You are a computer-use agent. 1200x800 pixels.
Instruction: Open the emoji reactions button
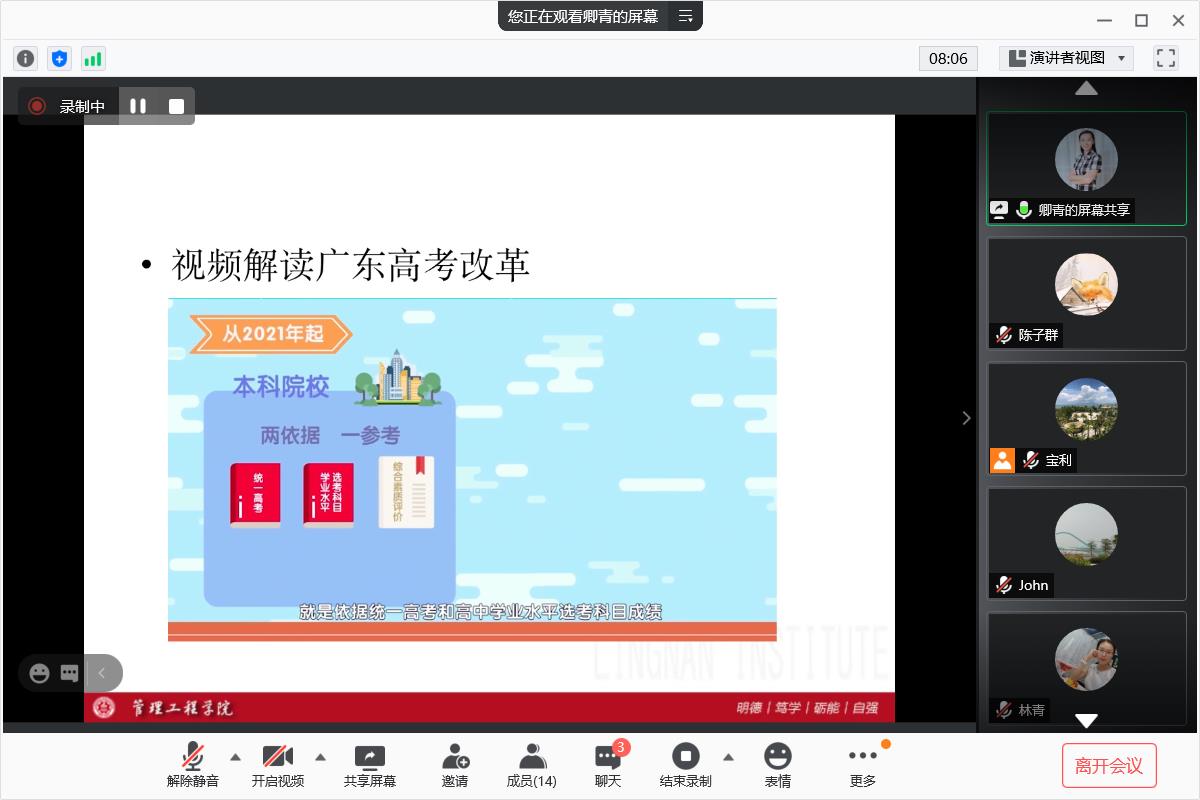[x=777, y=765]
